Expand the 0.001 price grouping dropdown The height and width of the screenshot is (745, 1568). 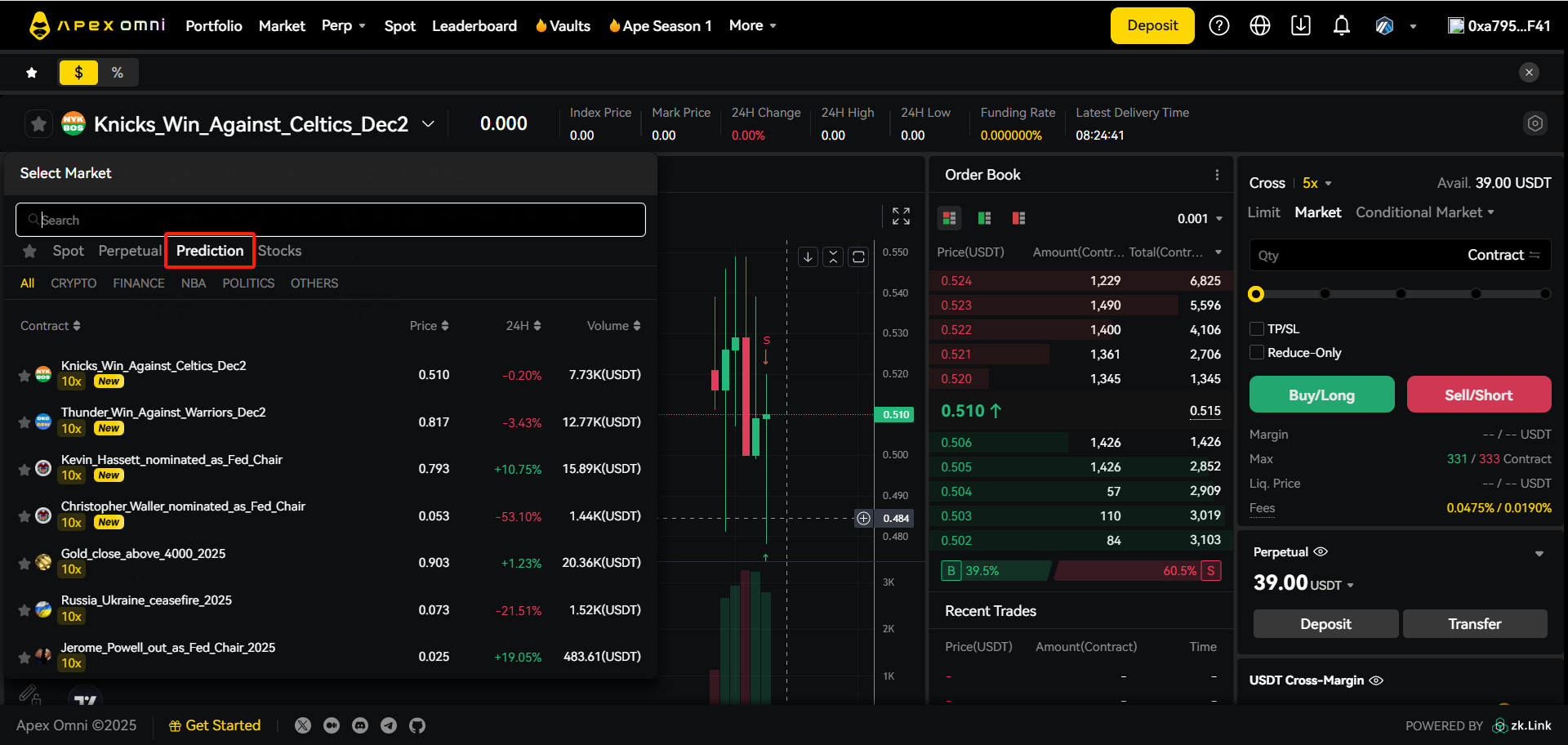[x=1200, y=218]
